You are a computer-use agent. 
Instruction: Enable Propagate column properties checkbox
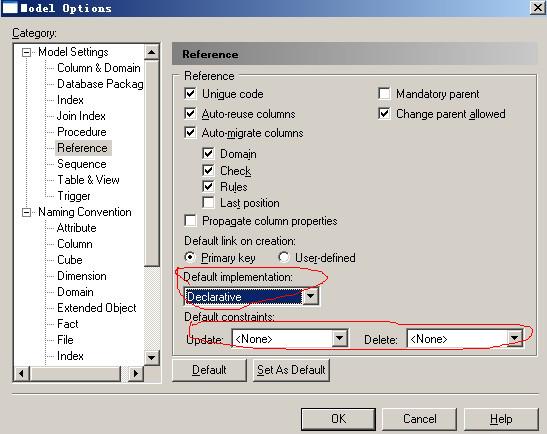[x=190, y=220]
